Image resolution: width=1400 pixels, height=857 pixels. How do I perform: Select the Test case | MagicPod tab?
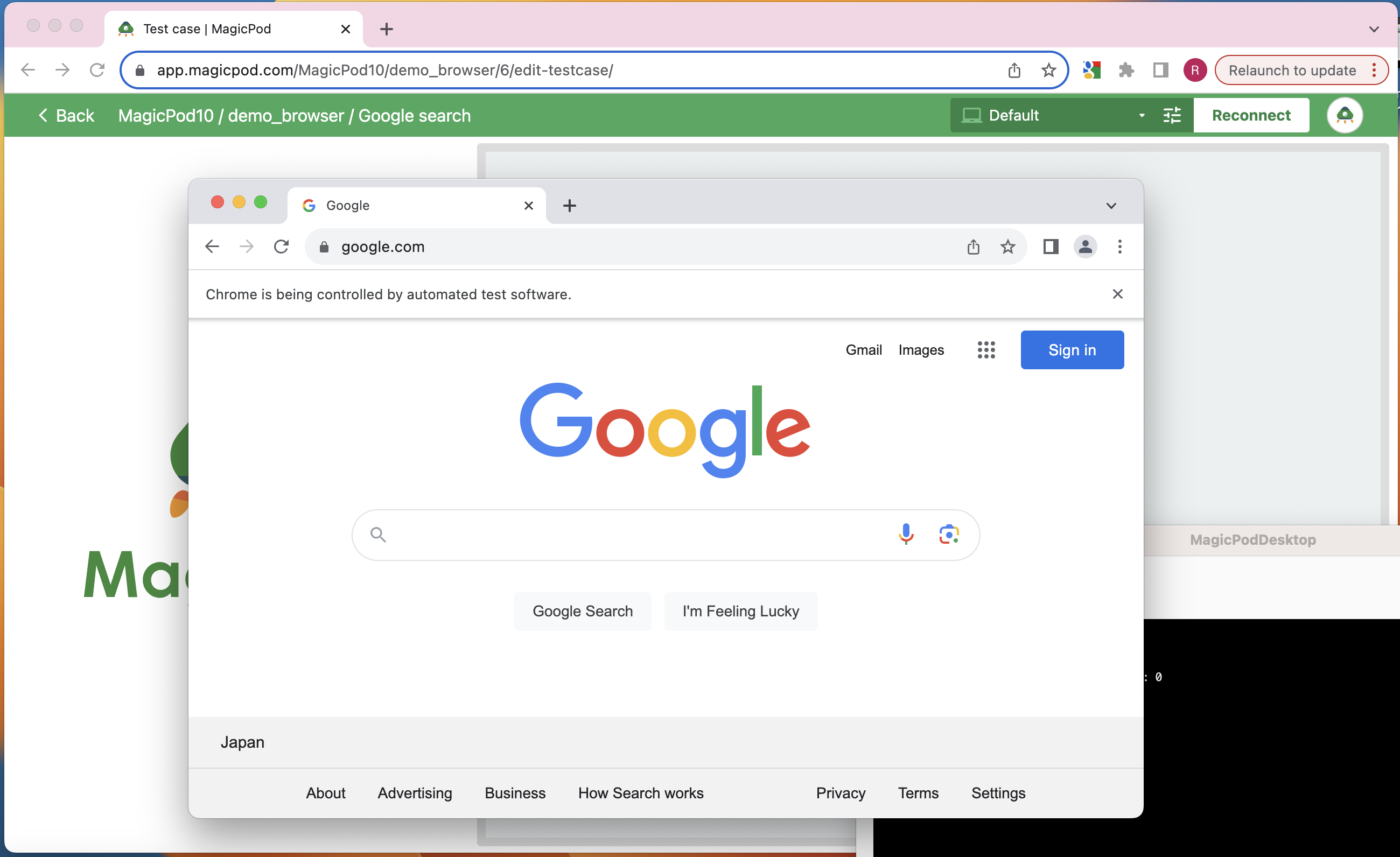233,29
